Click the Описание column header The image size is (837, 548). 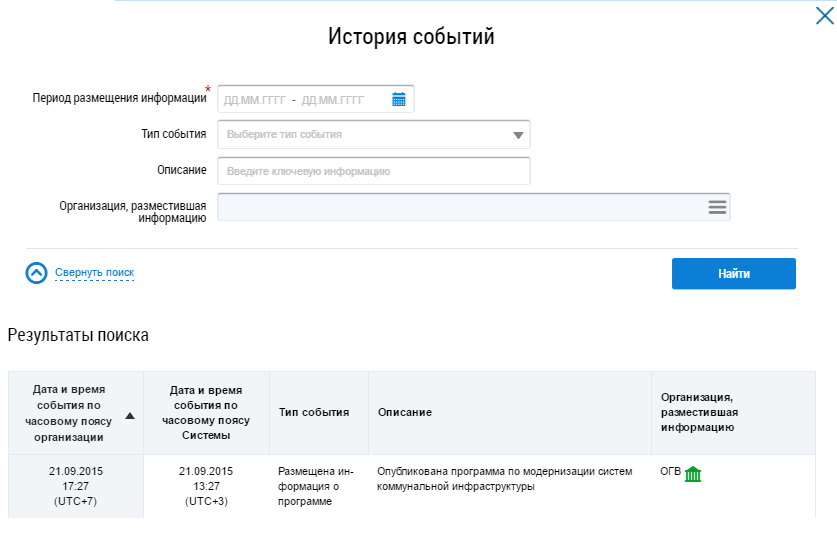click(x=405, y=412)
